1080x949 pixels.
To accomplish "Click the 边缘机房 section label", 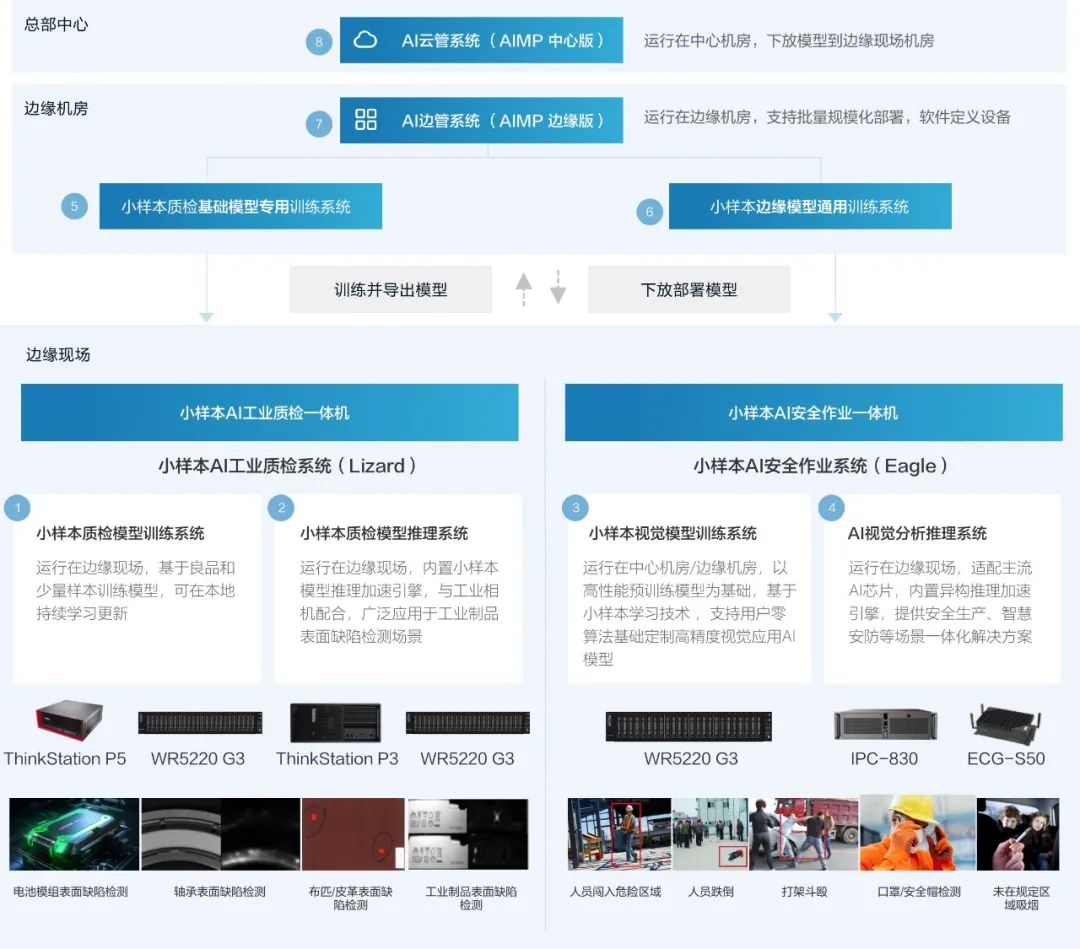I will (56, 108).
